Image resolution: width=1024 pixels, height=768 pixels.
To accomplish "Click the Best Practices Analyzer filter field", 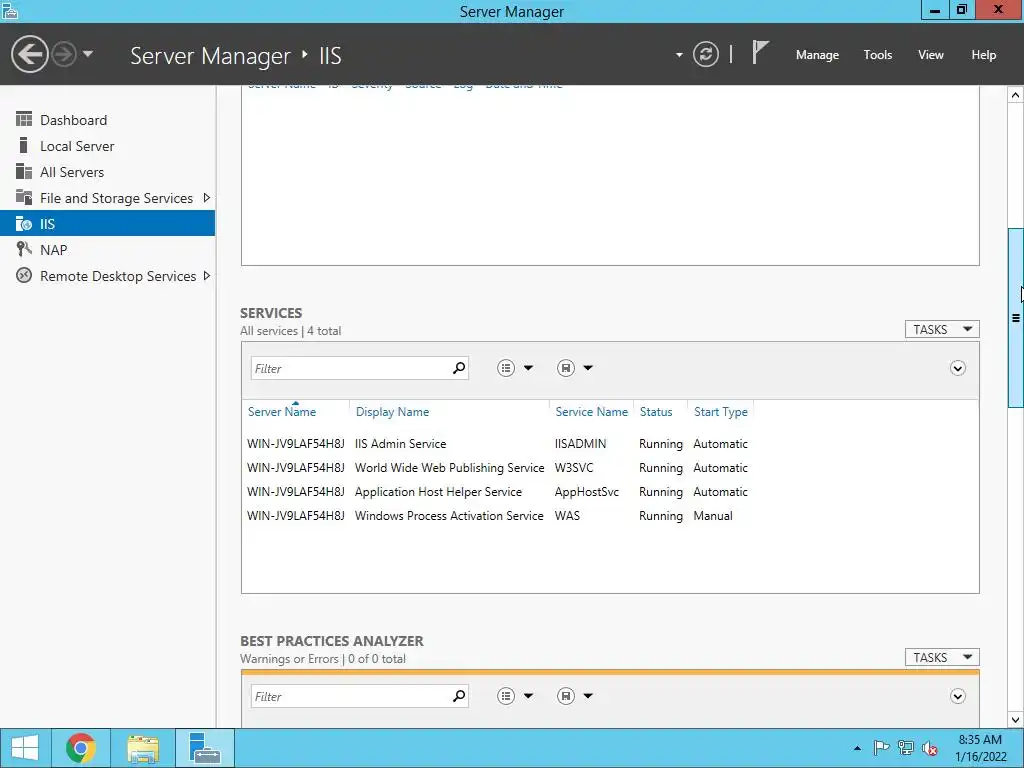I will [x=350, y=696].
